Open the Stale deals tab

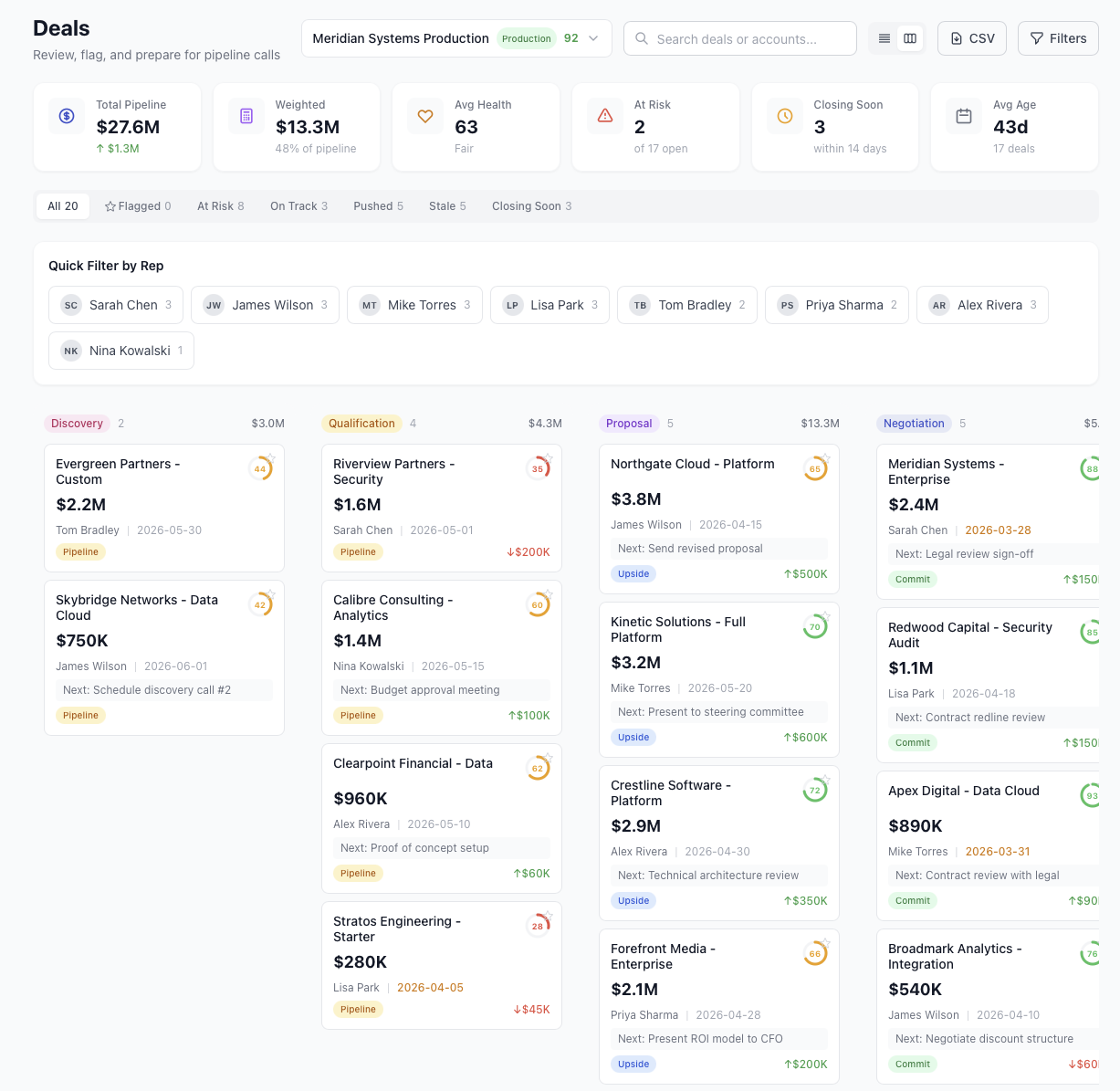(x=446, y=205)
